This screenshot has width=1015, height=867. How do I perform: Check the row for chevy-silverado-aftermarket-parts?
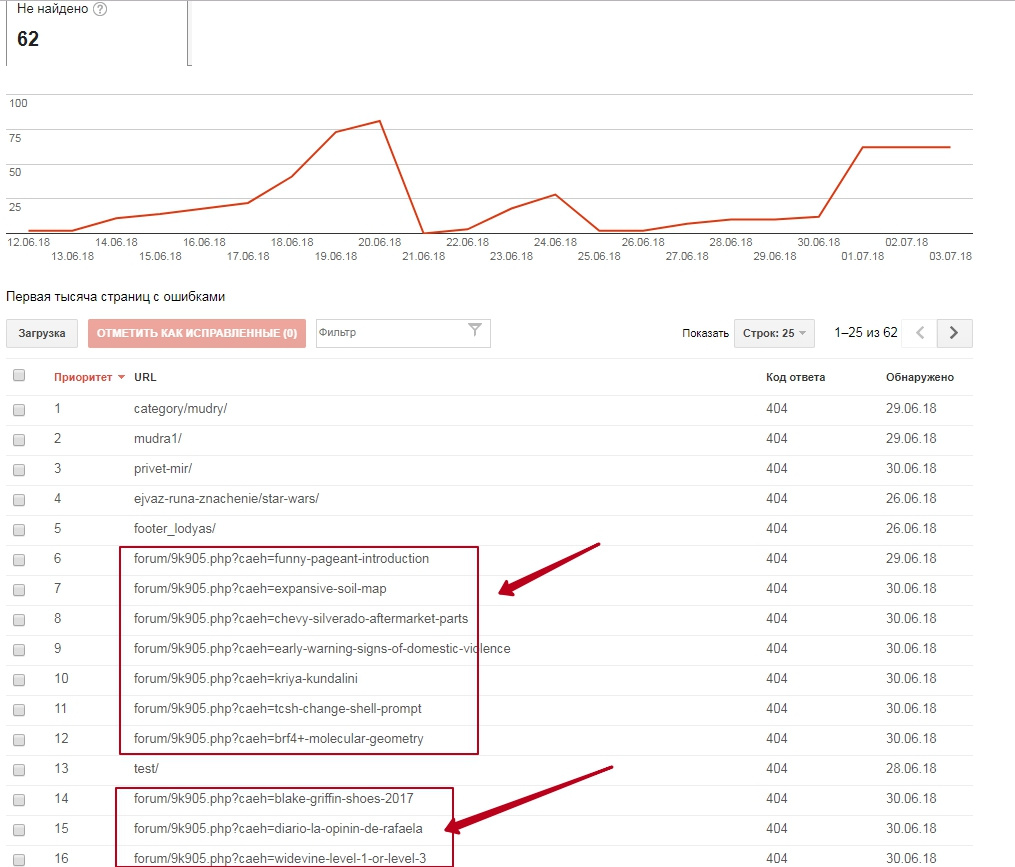19,620
